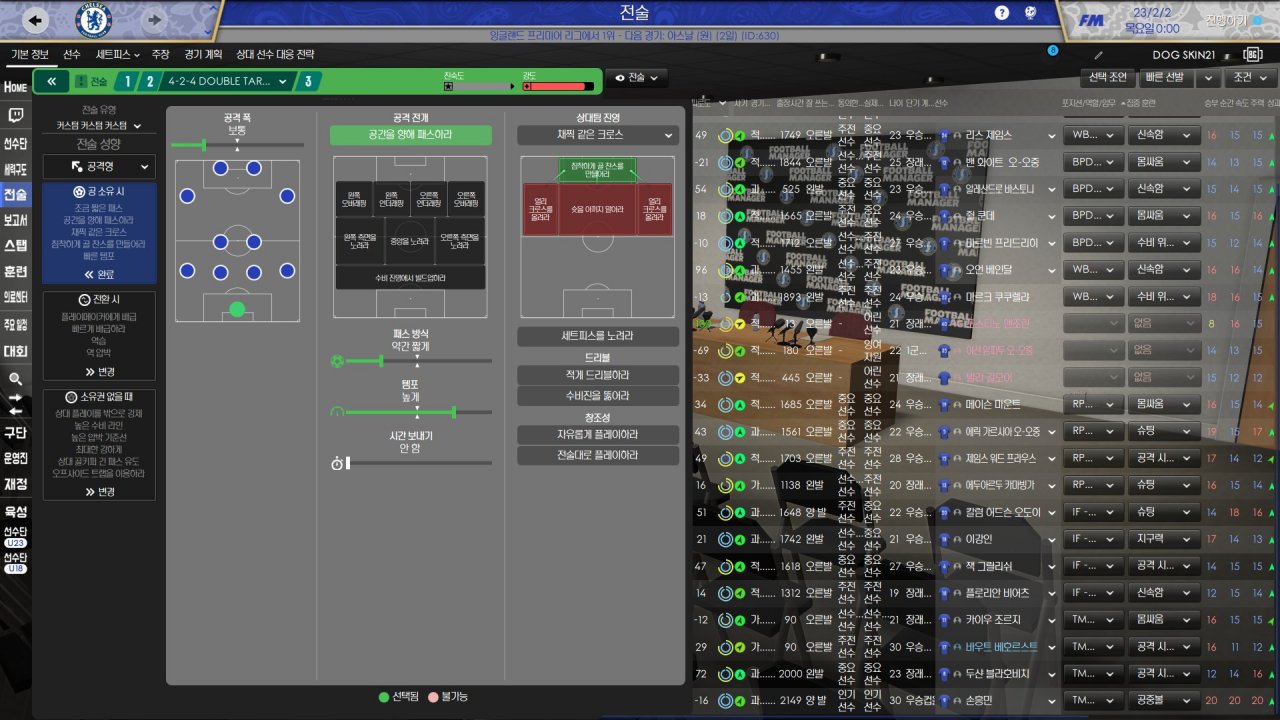This screenshot has width=1280, height=720.
Task: Click the BG background icon
Action: 1251,54
